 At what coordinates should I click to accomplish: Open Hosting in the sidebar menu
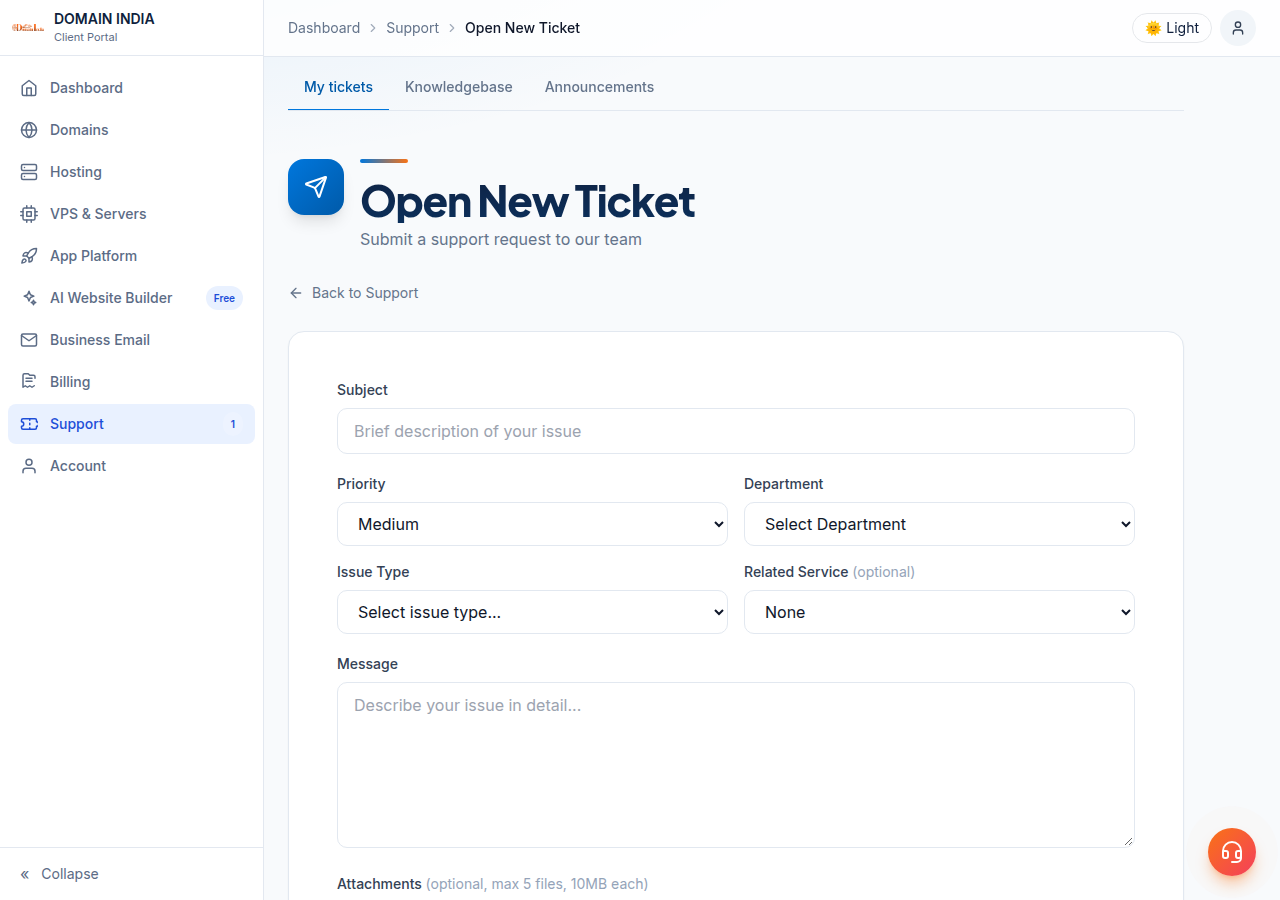coord(131,172)
